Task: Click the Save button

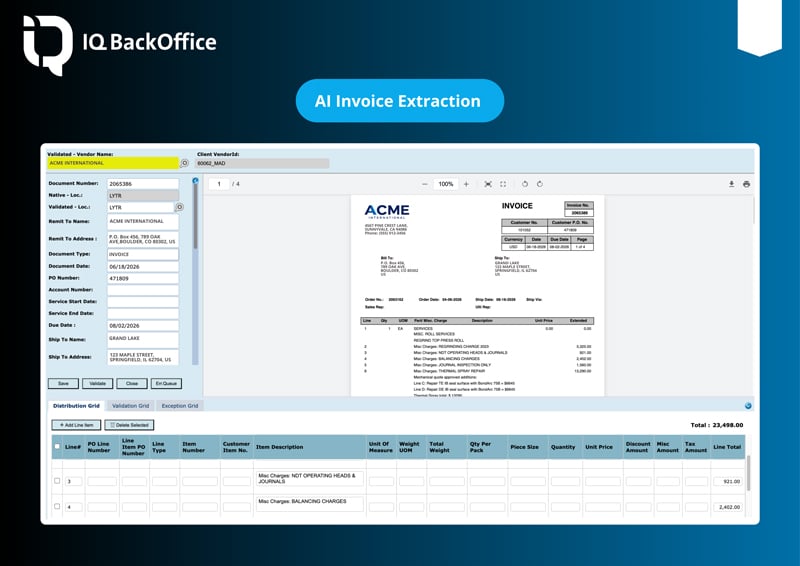Action: click(x=63, y=383)
